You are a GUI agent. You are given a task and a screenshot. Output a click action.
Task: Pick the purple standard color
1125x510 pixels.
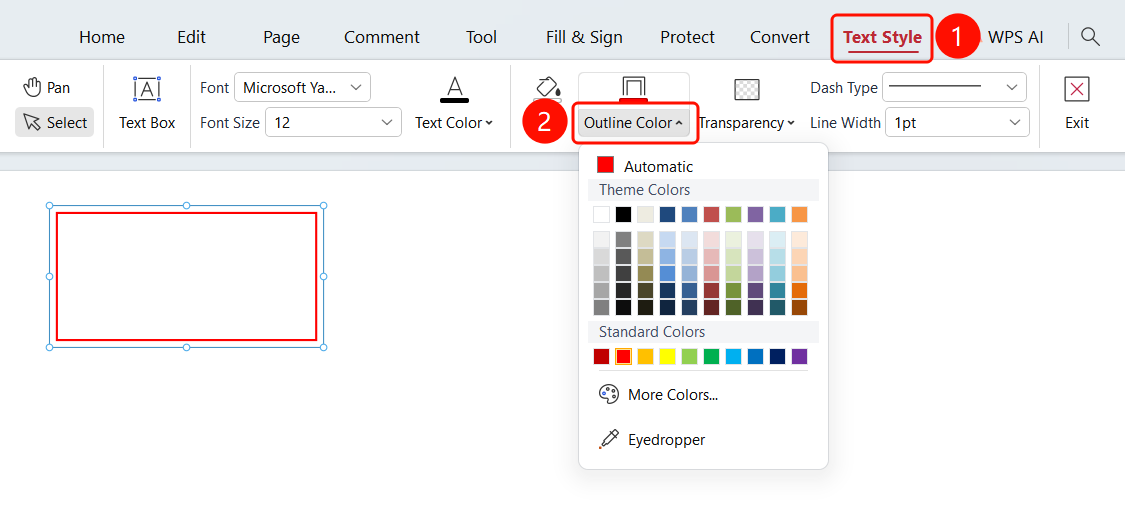click(799, 356)
